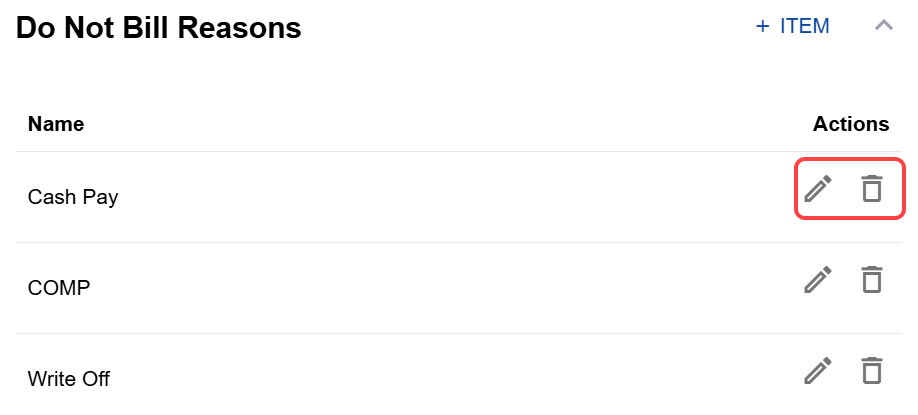Delete the Write Off entry
This screenshot has width=918, height=415.
point(872,371)
